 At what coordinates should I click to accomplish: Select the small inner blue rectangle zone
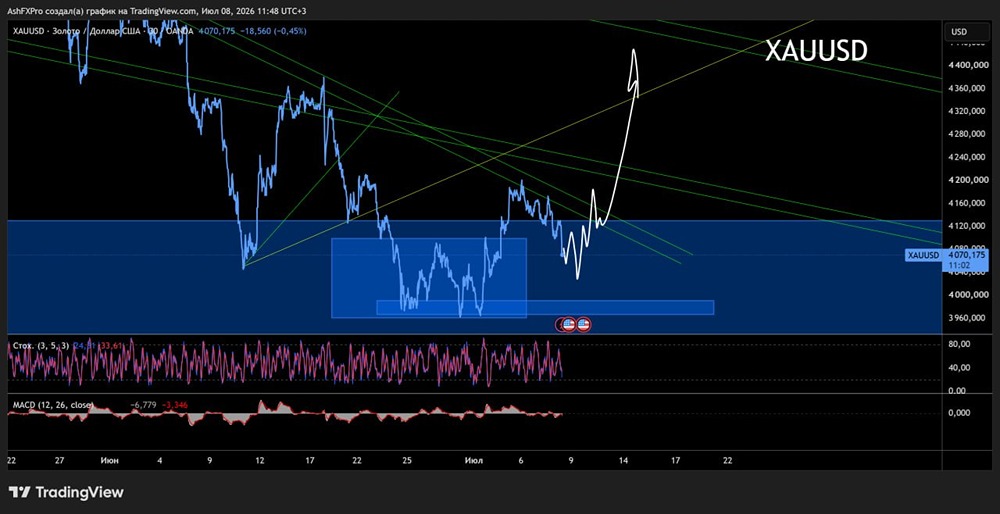click(429, 277)
